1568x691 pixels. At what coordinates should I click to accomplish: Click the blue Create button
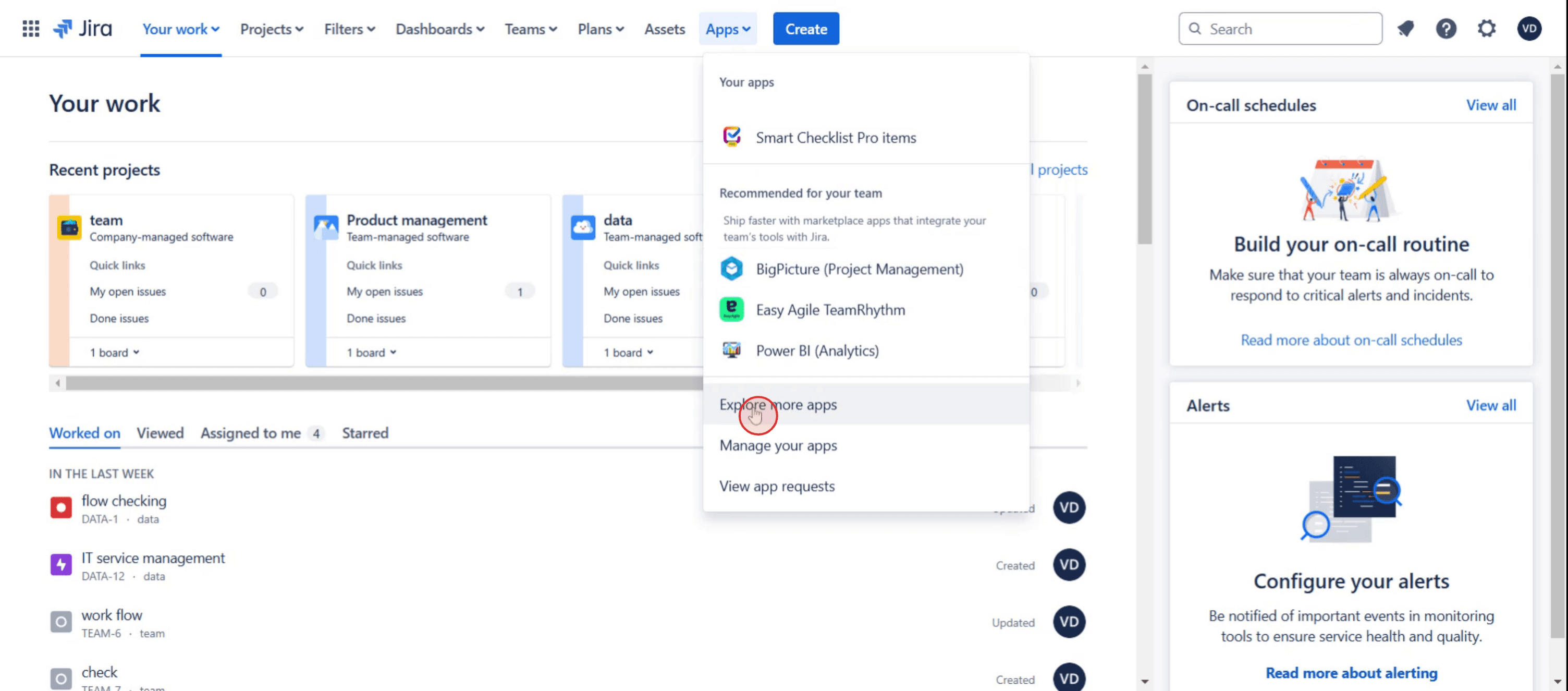coord(805,29)
